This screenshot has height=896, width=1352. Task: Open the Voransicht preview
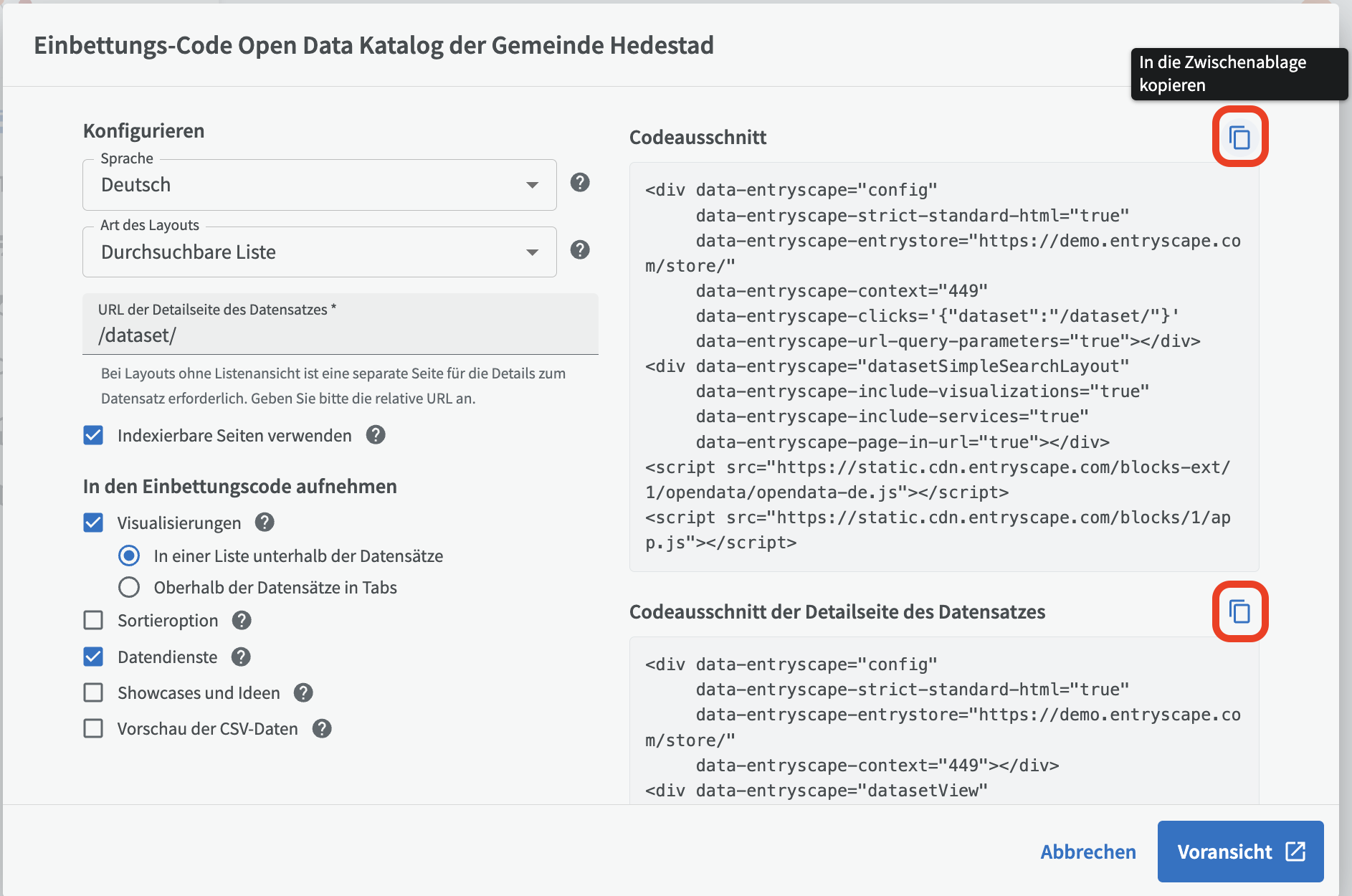pos(1241,852)
